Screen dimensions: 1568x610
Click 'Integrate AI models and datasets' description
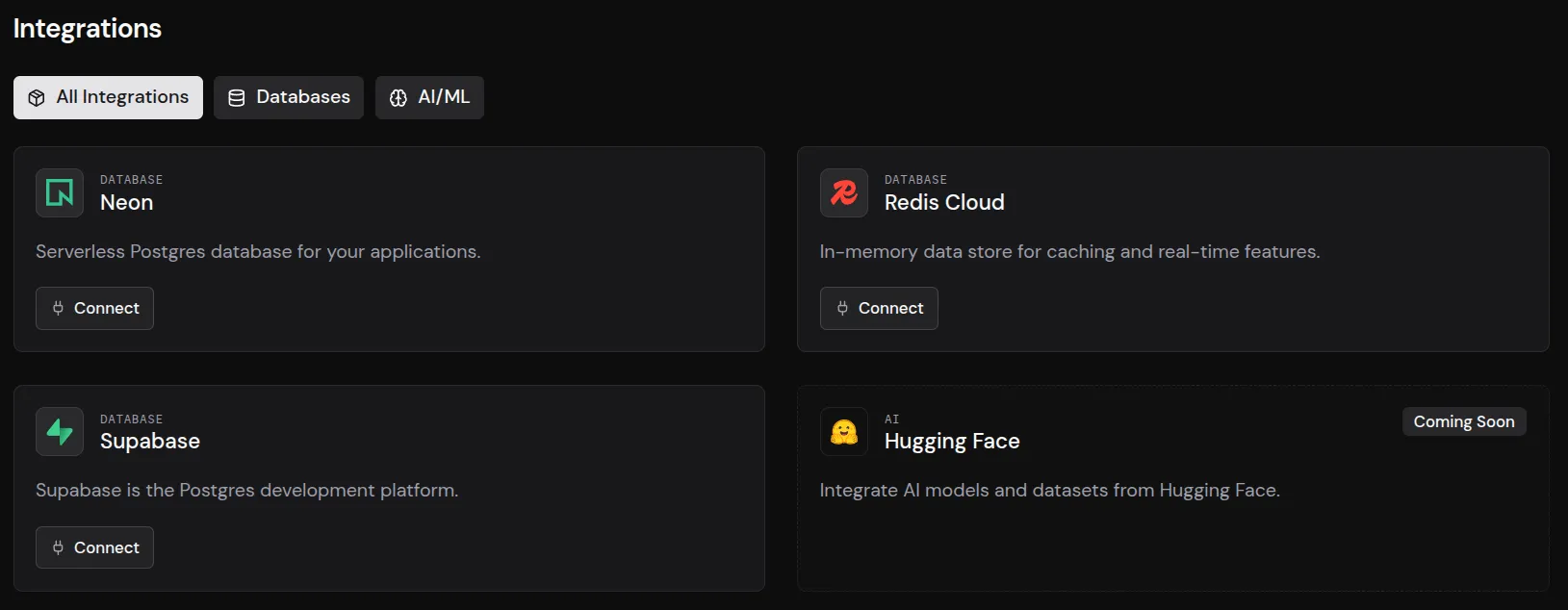1050,490
